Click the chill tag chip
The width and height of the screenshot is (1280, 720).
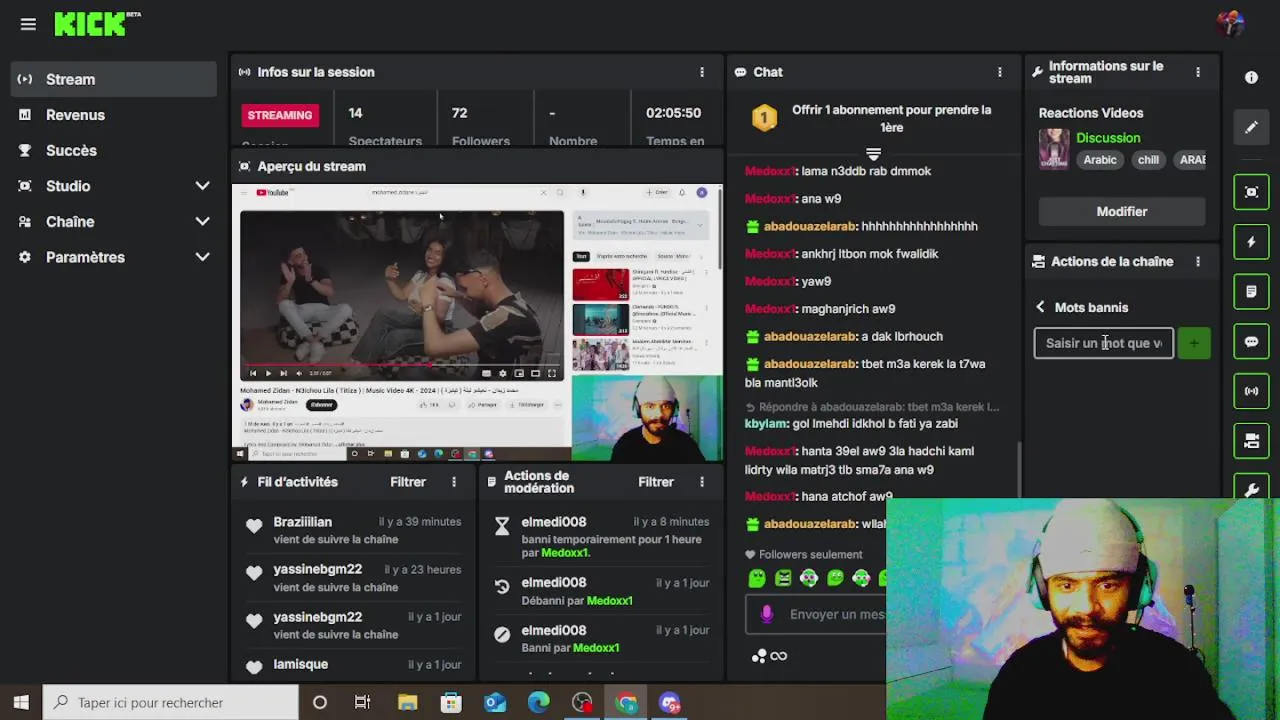point(1148,160)
